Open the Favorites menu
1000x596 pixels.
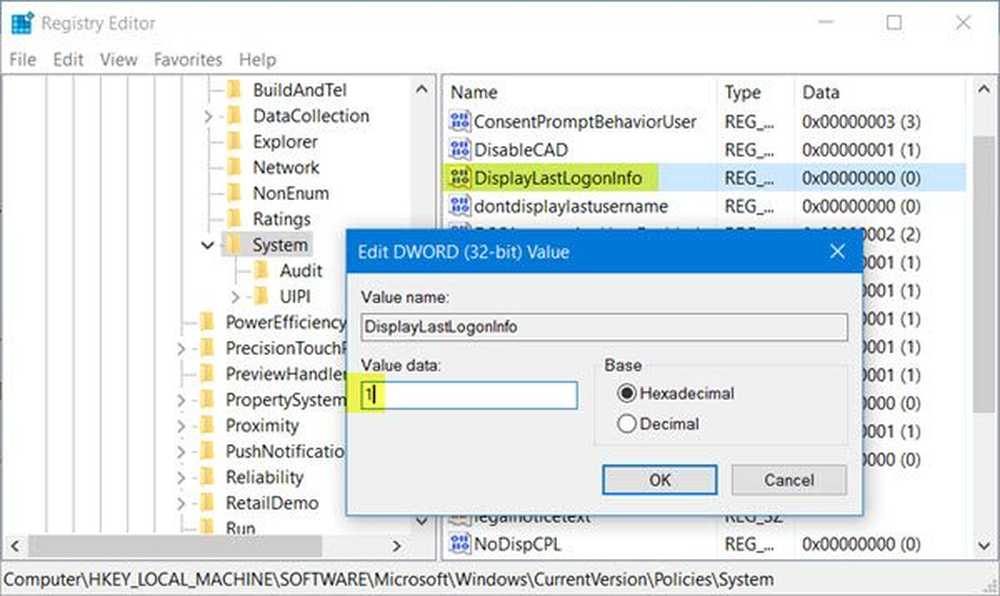(x=188, y=60)
